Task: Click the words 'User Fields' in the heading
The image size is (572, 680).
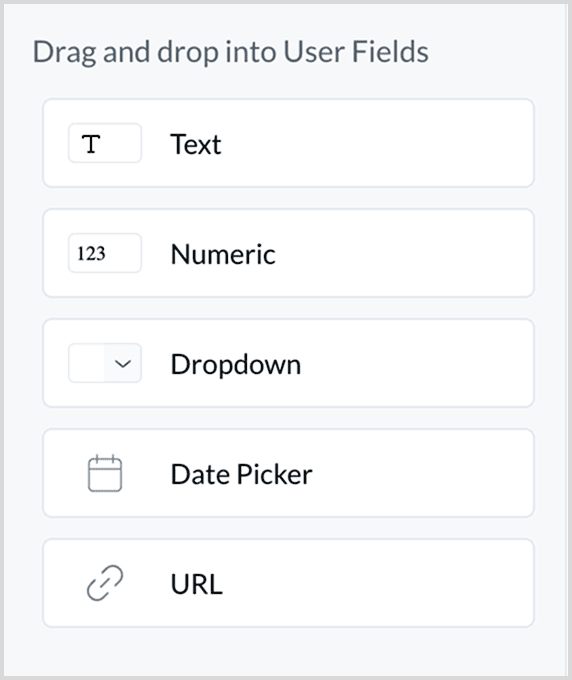Action: click(356, 51)
